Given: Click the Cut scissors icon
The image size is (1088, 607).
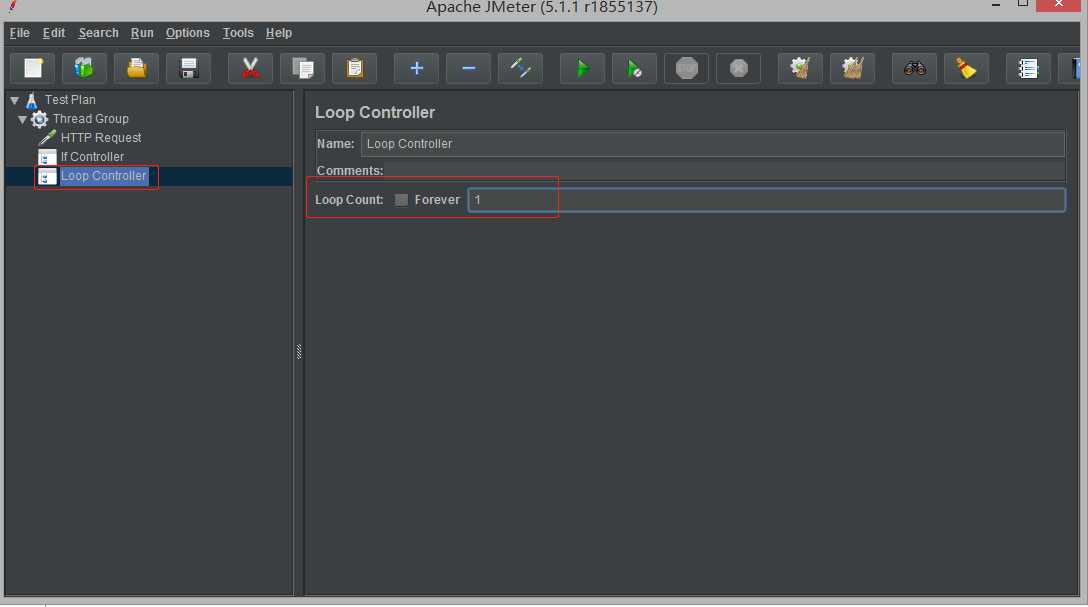Looking at the screenshot, I should pyautogui.click(x=250, y=68).
